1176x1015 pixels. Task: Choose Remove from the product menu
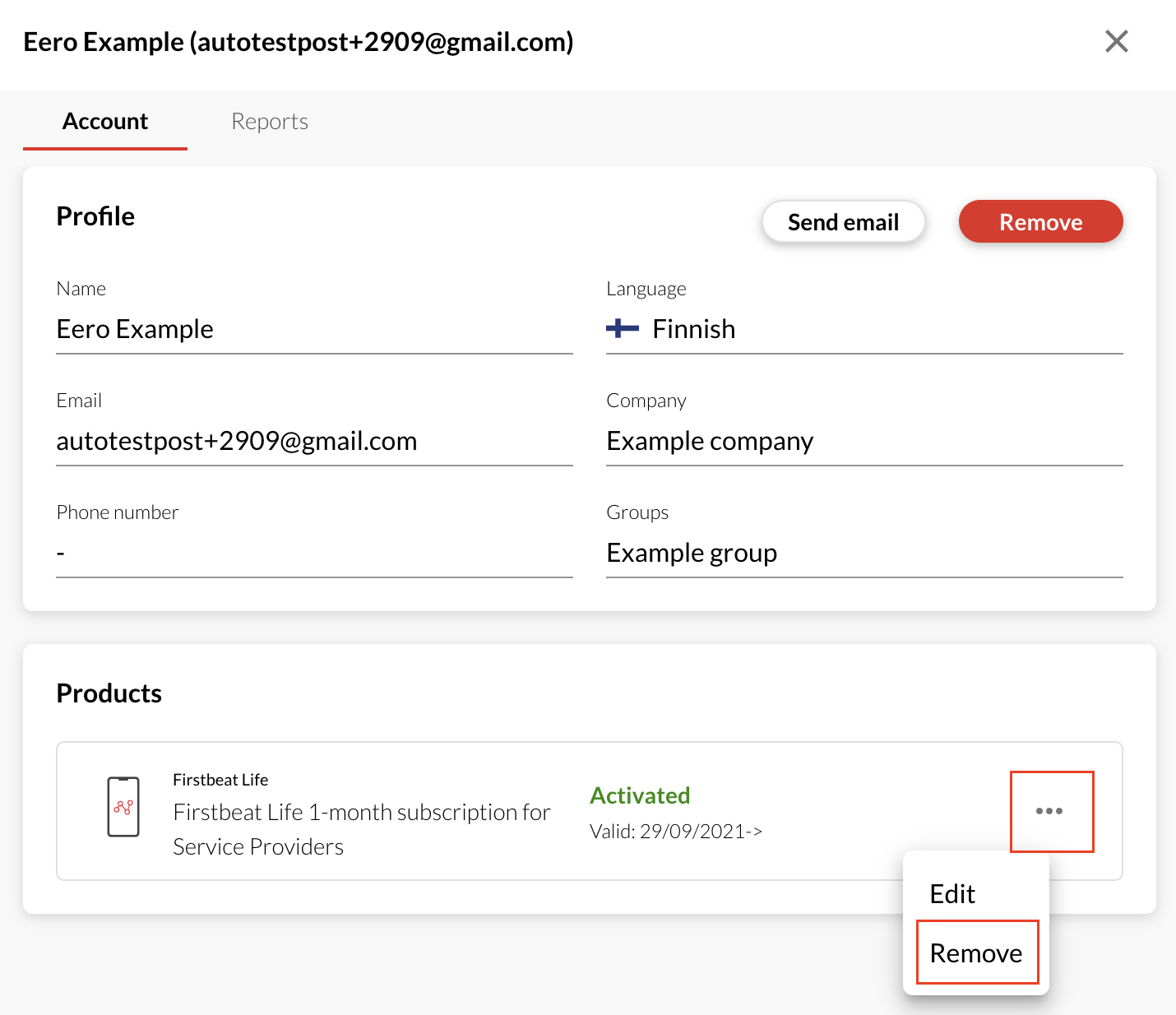pyautogui.click(x=976, y=952)
